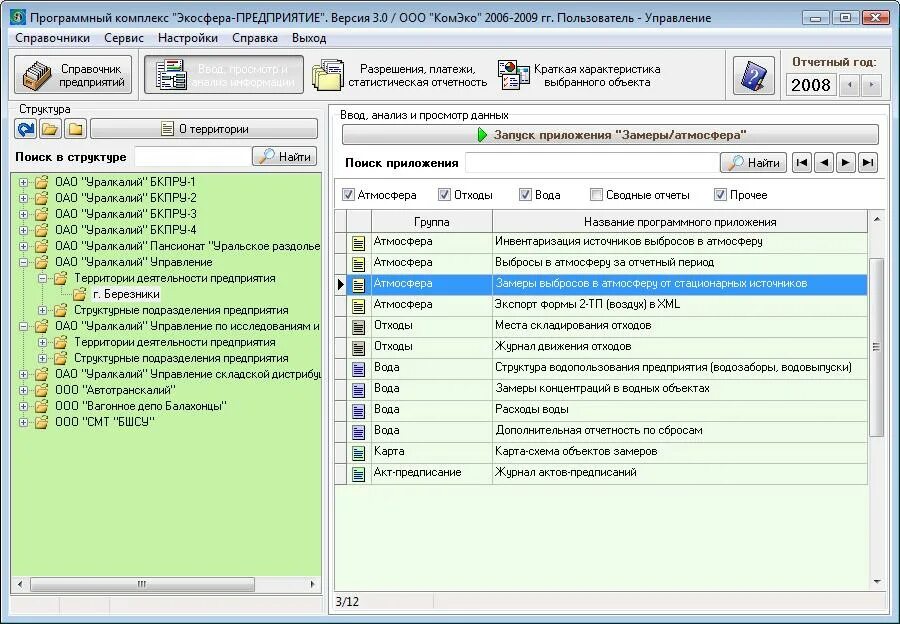Open the Настройки menu

point(188,38)
